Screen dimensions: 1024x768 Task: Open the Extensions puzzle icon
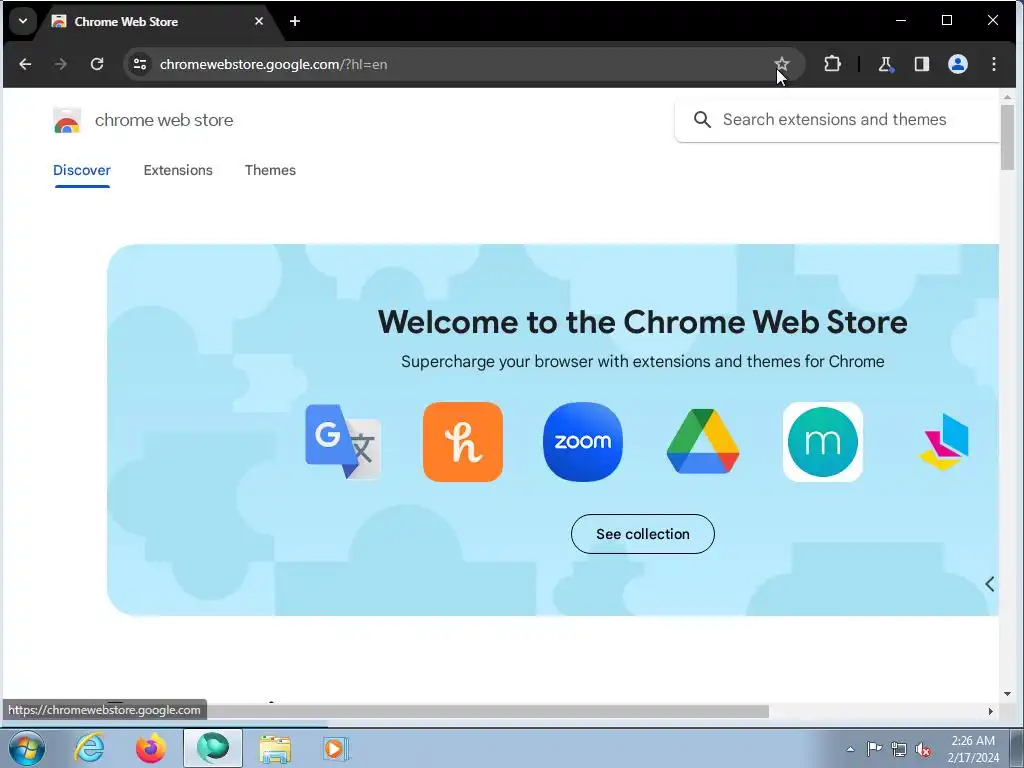832,64
